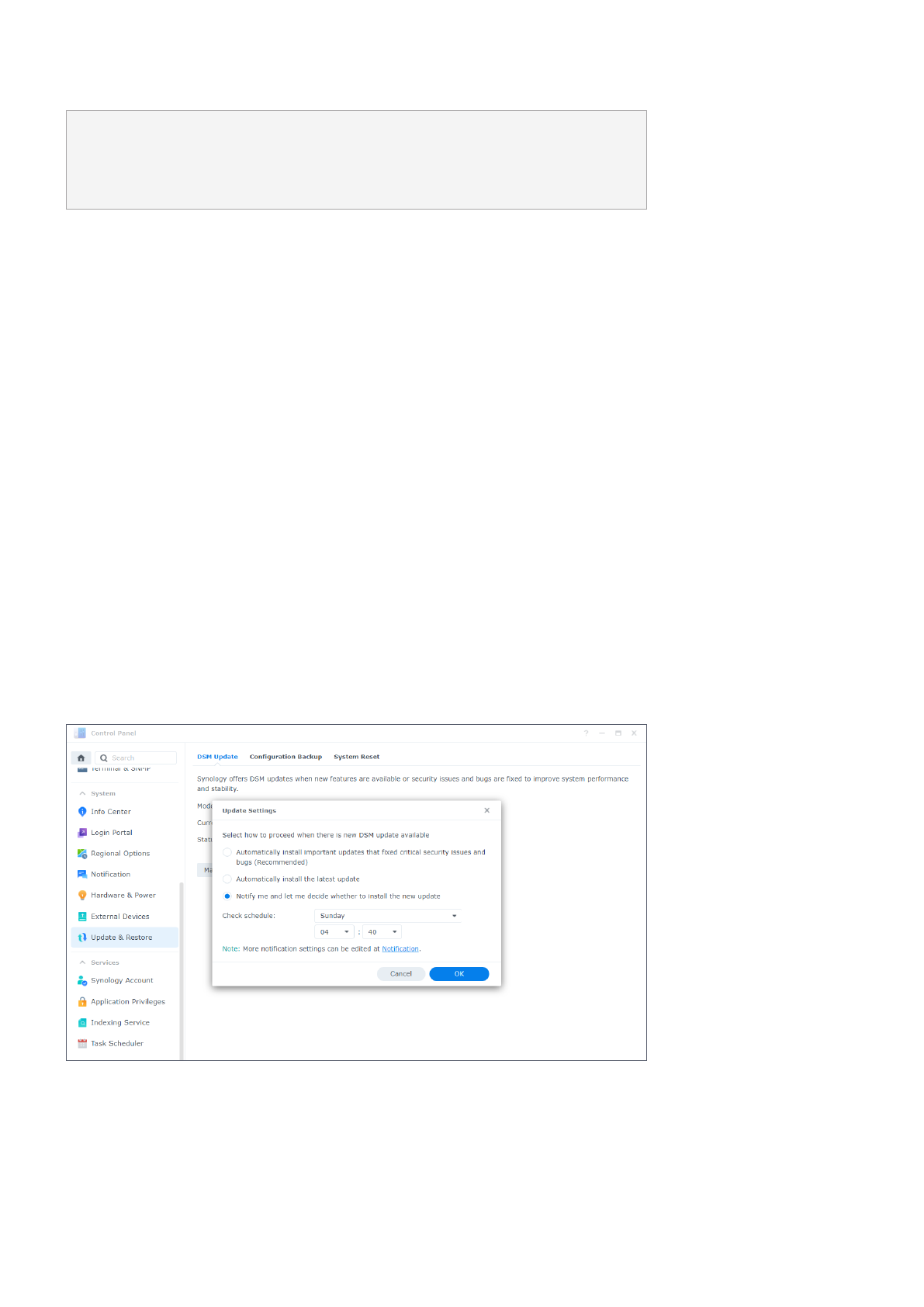Open Login Portal icon in sidebar

[x=82, y=833]
